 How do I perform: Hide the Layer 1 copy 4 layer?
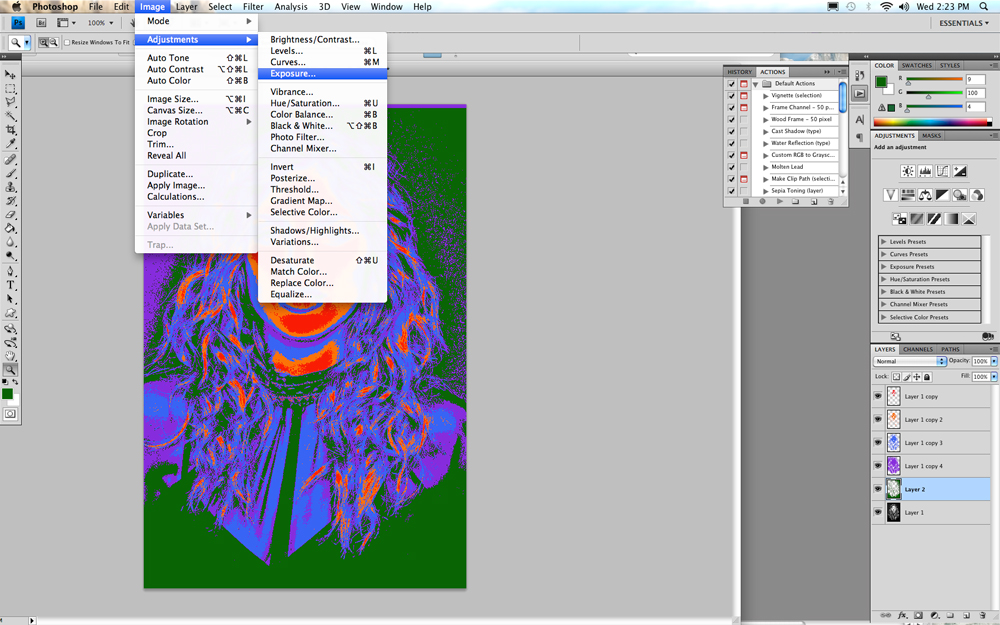tap(878, 466)
